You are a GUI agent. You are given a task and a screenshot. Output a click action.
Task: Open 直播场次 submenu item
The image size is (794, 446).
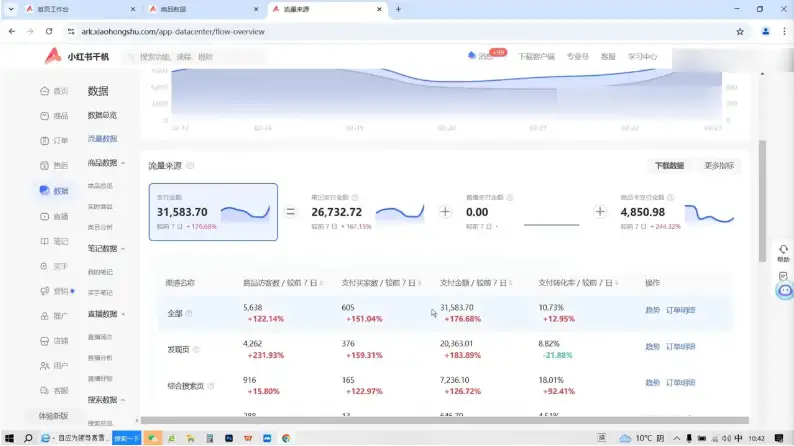100,337
